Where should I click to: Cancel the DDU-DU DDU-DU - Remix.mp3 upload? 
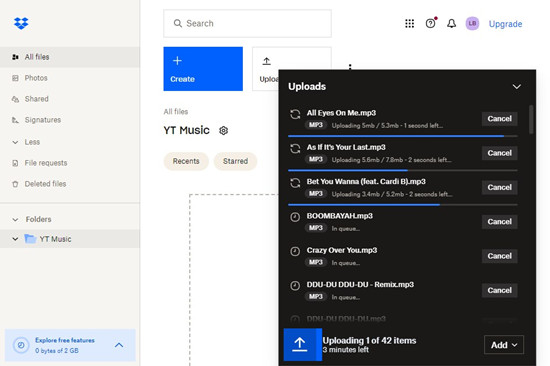coord(499,291)
